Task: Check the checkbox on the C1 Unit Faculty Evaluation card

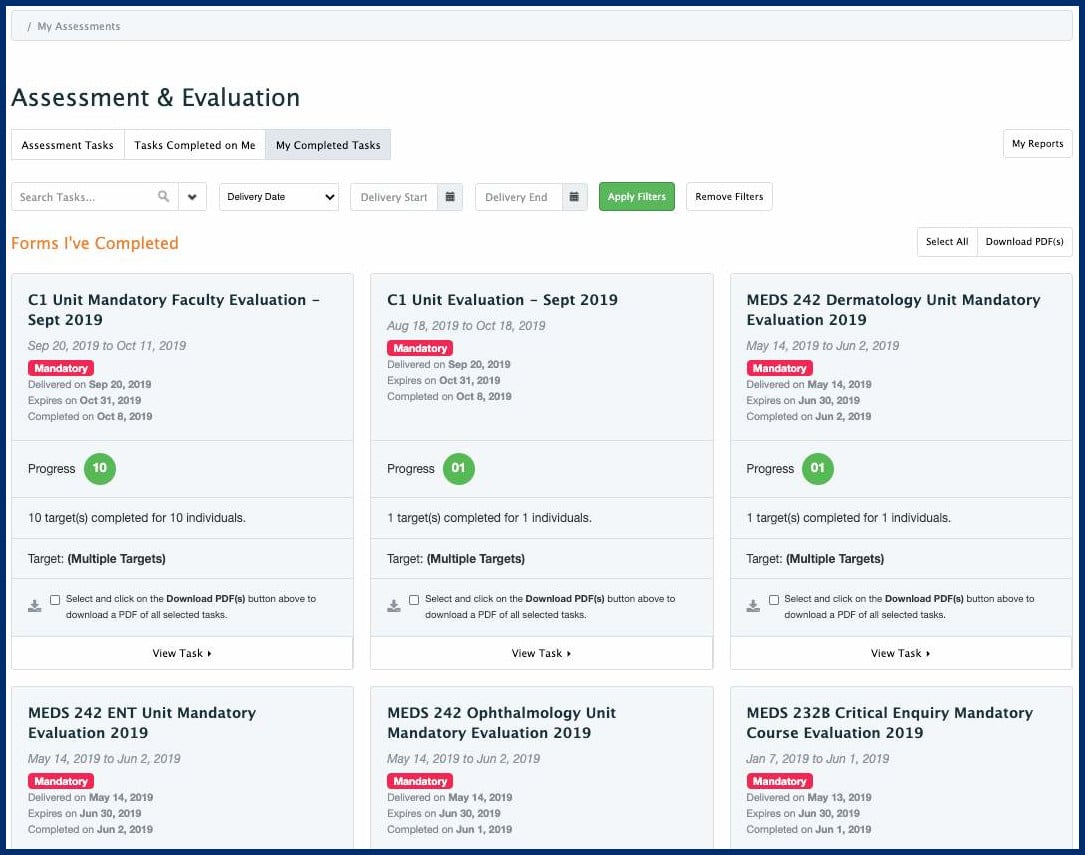Action: pos(55,599)
